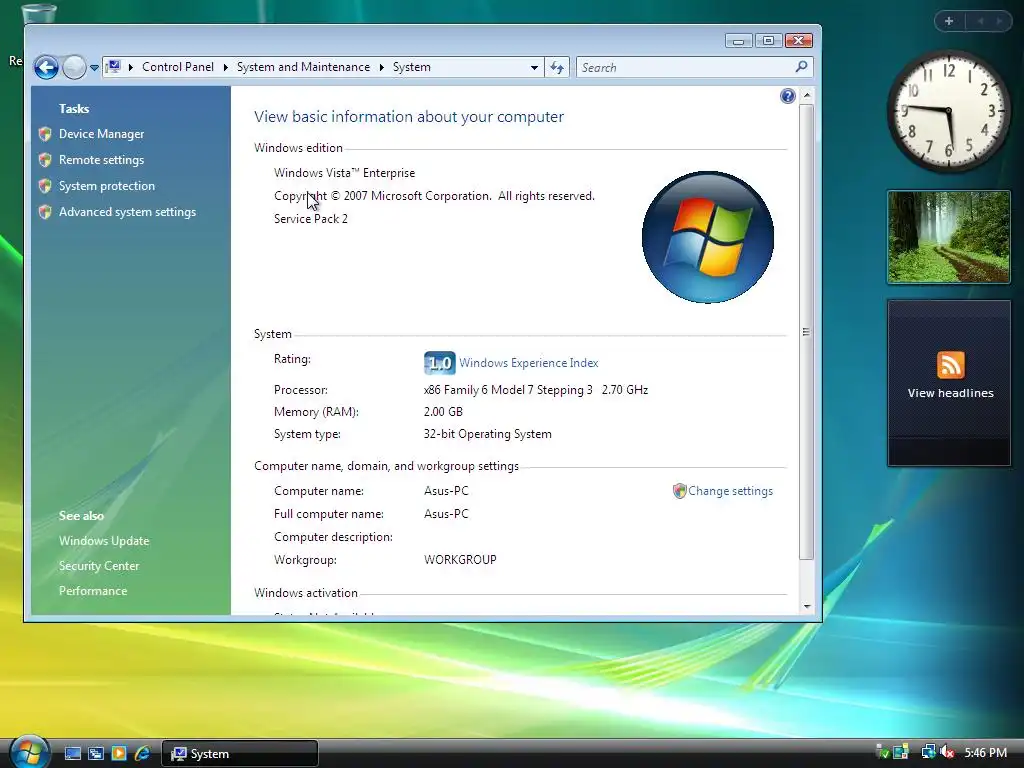The height and width of the screenshot is (768, 1024).
Task: Open Security Center under See also
Action: [x=99, y=566]
